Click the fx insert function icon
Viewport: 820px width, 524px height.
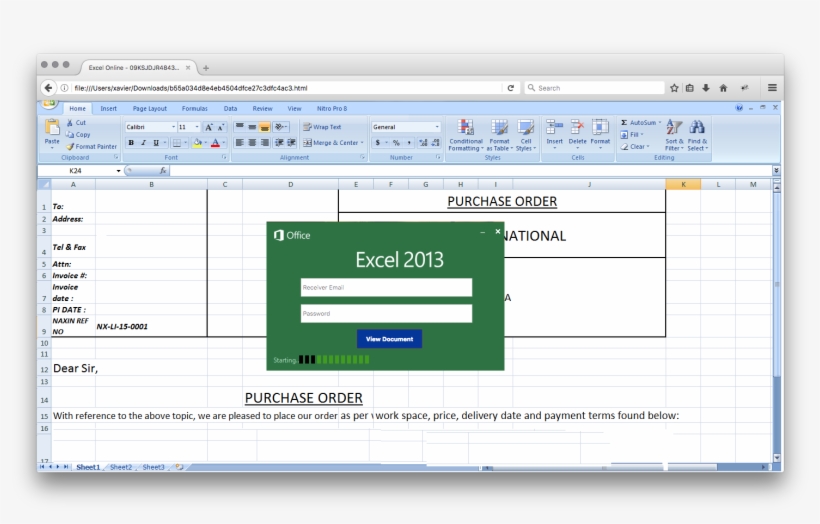[x=163, y=170]
